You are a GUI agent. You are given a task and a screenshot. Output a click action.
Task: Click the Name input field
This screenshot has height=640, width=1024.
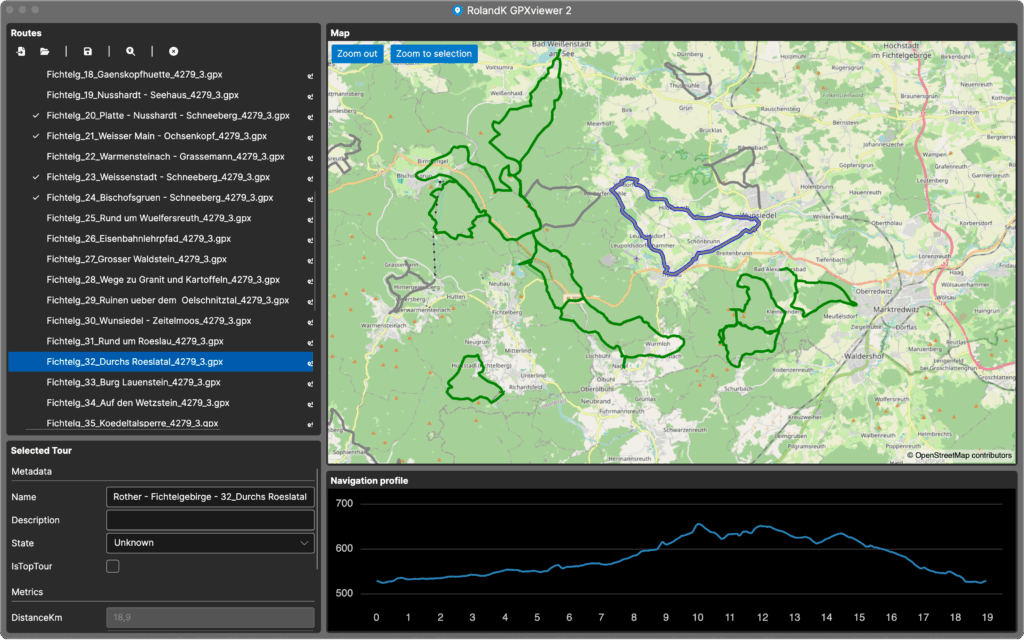click(x=210, y=497)
